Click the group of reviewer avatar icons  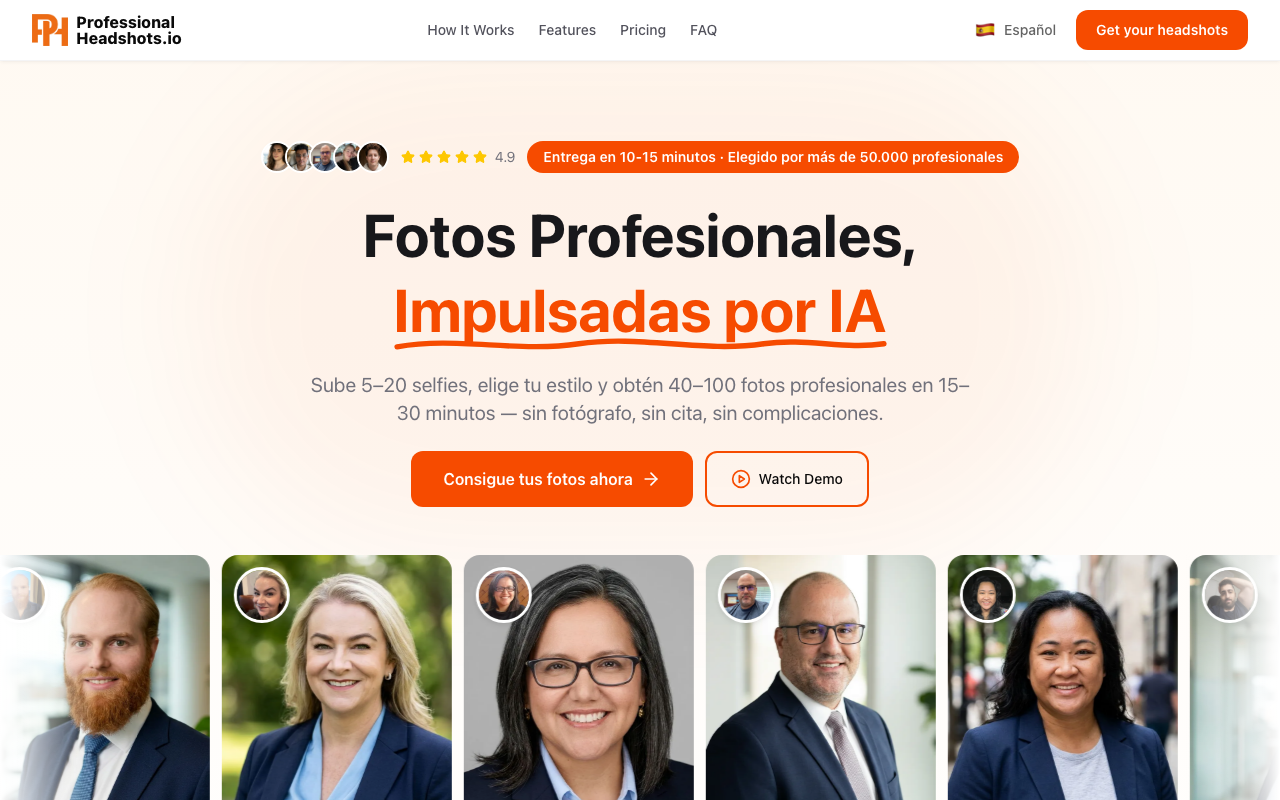[325, 157]
